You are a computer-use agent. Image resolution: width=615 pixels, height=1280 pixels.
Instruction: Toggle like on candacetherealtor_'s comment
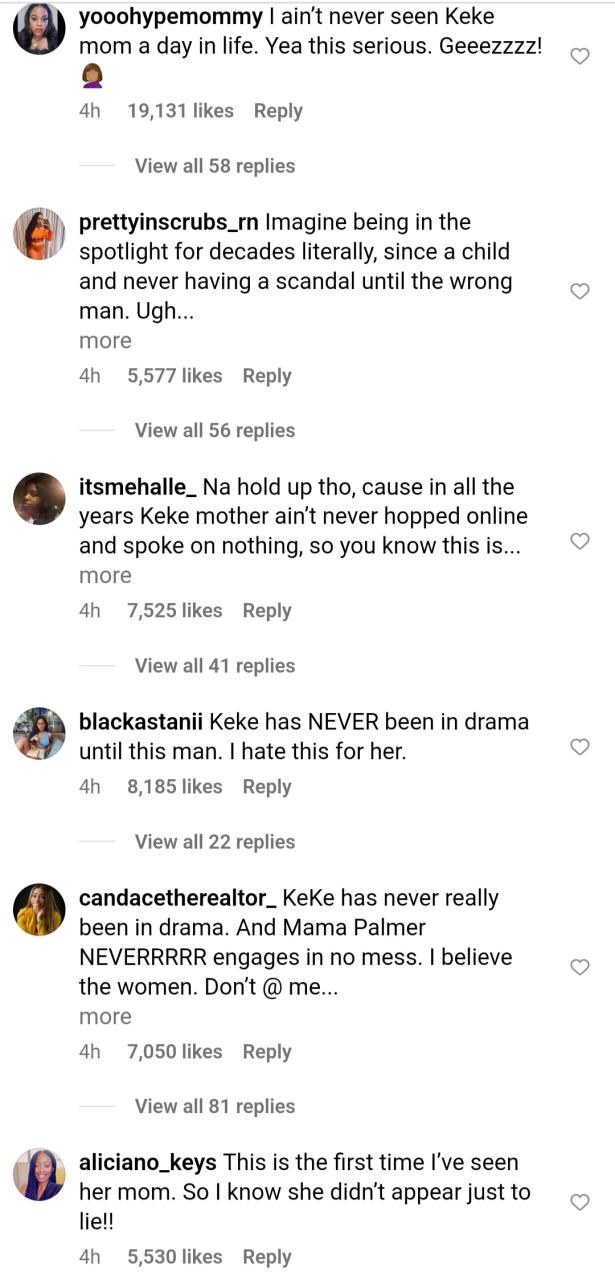tap(580, 967)
